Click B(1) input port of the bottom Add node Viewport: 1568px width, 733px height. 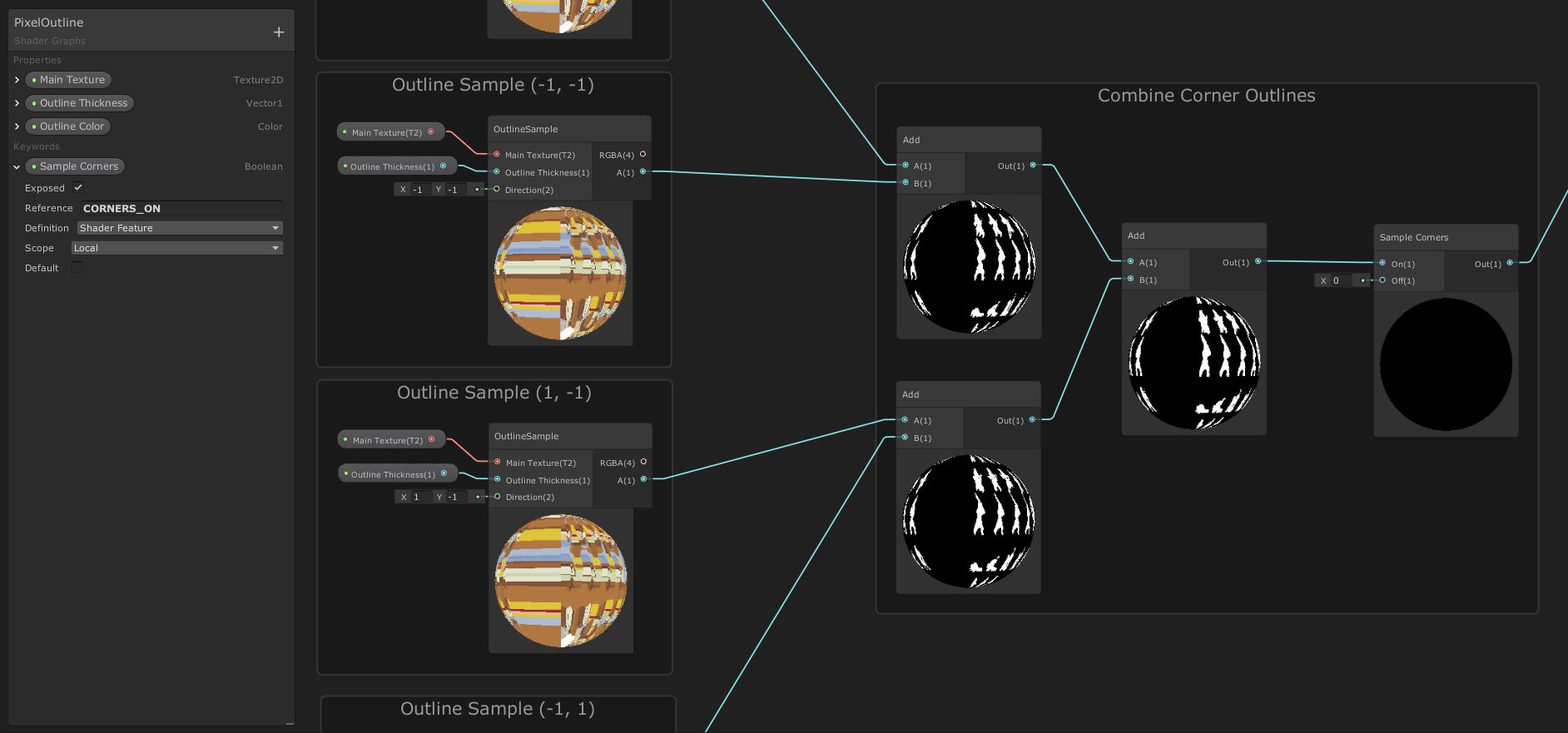905,438
